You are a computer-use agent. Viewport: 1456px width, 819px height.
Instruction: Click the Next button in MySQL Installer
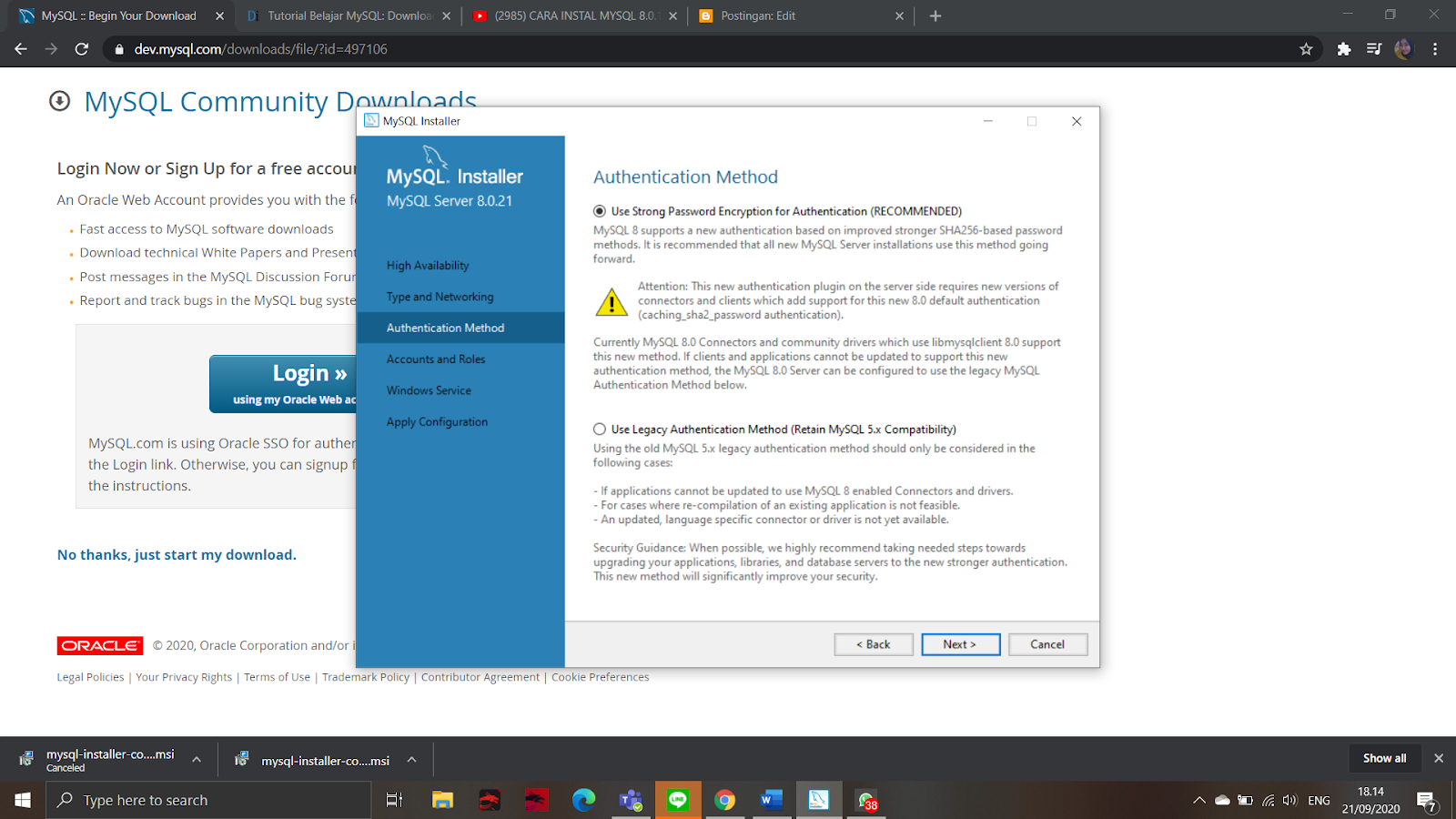[x=960, y=644]
